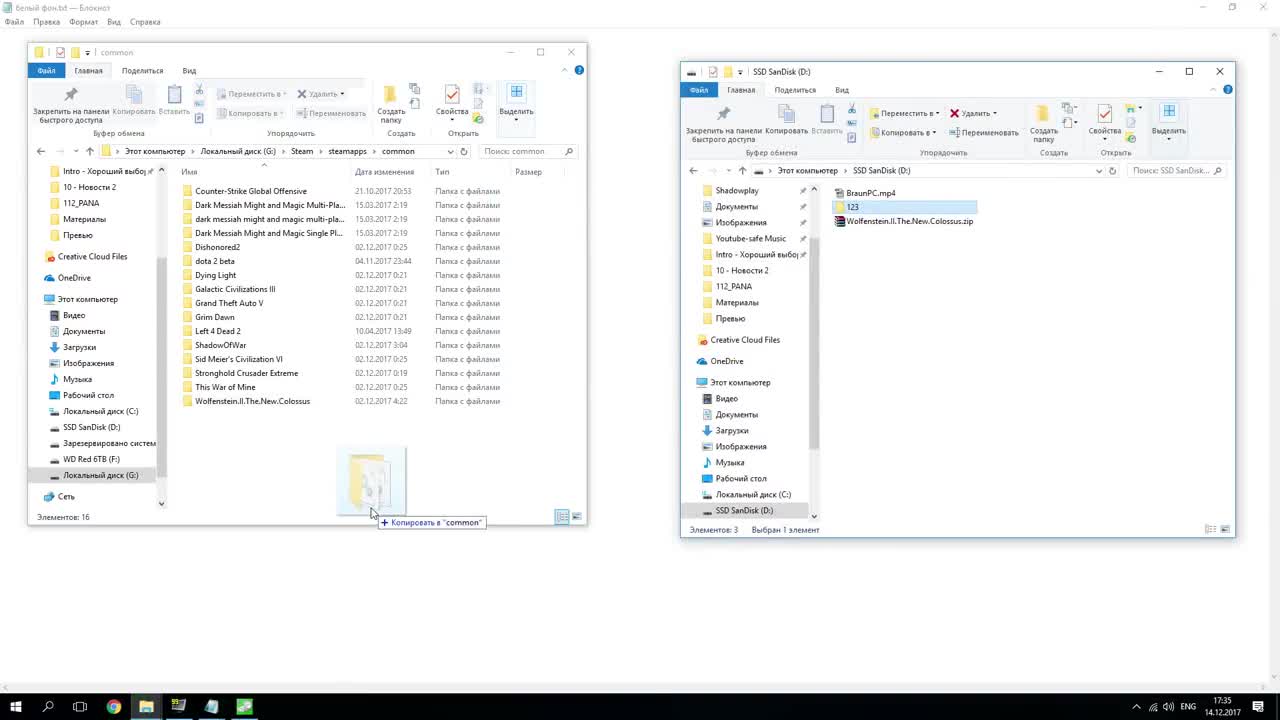This screenshot has height=720, width=1280.
Task: Expand address bar history dropdown in SSD SanDisk window
Action: (1099, 170)
